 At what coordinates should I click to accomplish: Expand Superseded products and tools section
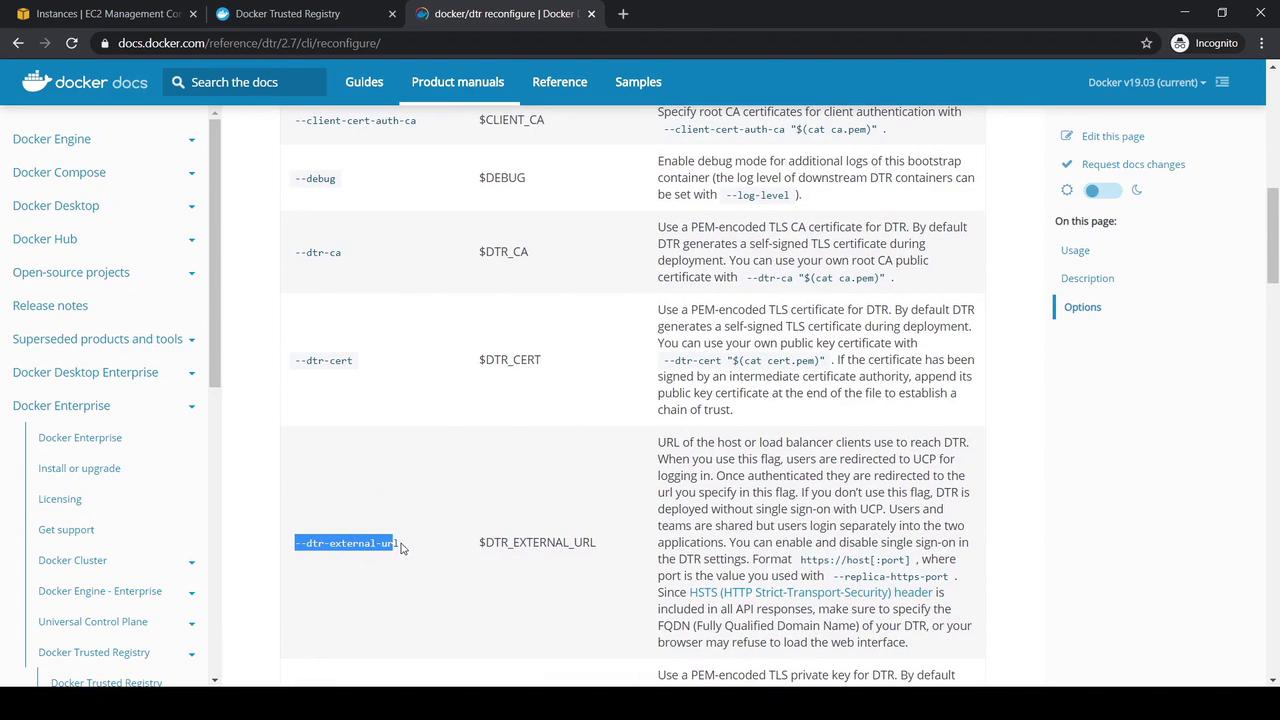tap(191, 339)
